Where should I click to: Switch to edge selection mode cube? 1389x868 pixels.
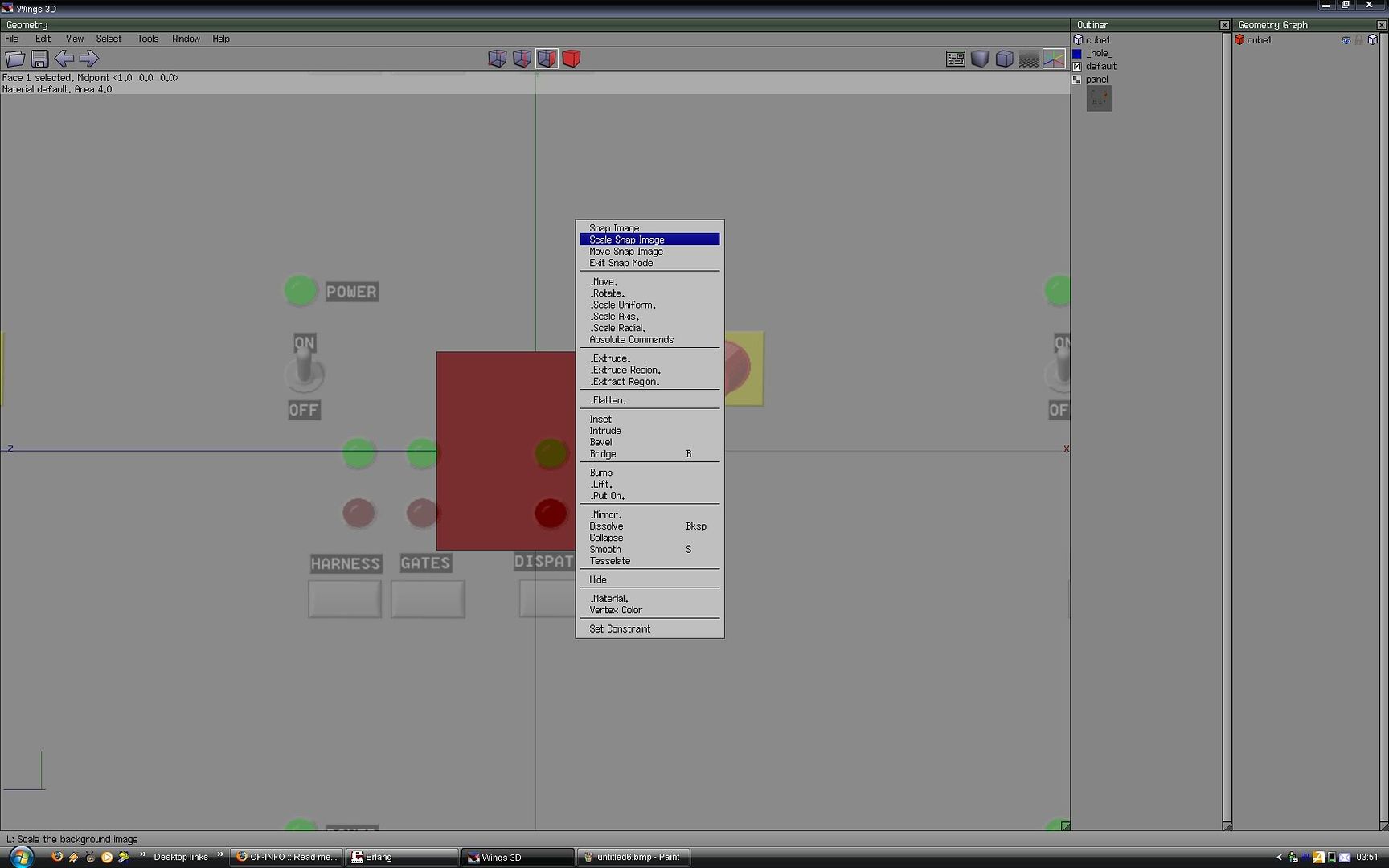[522, 59]
